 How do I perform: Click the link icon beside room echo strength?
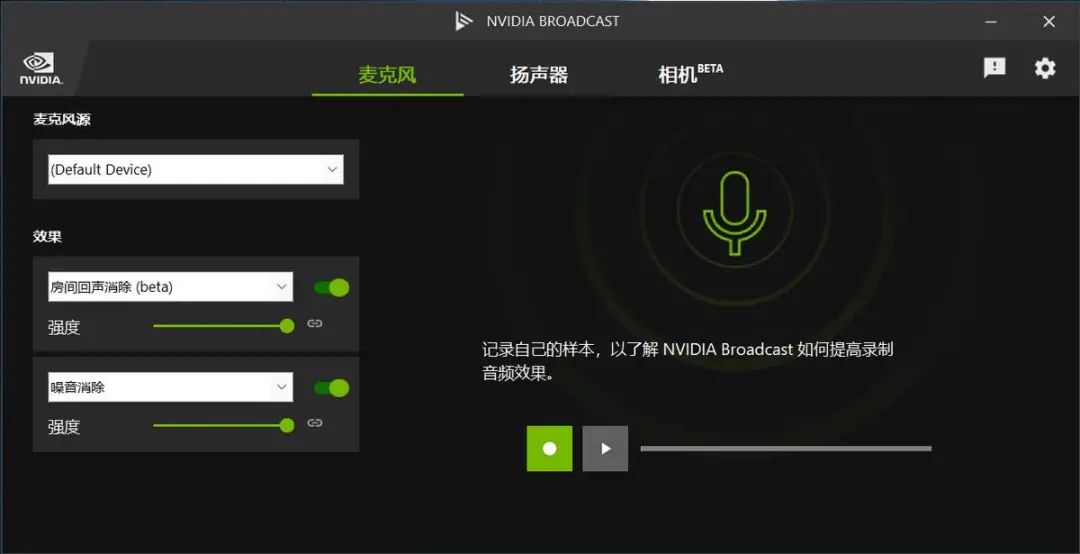(315, 324)
